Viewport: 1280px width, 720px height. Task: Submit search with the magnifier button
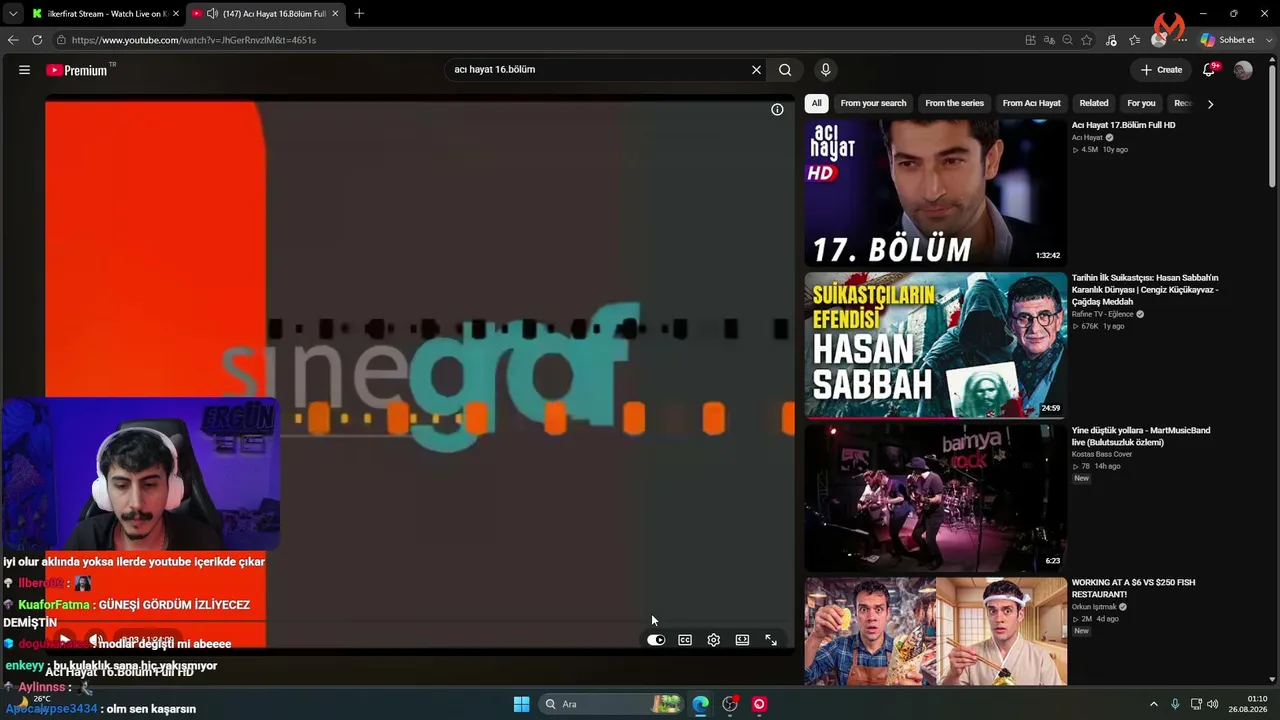(x=785, y=70)
